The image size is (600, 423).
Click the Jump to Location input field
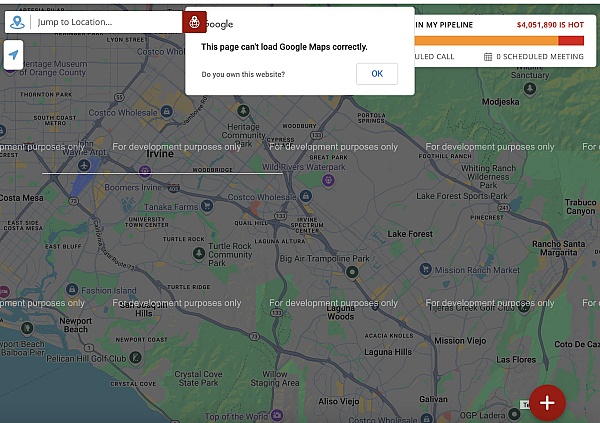click(x=107, y=22)
